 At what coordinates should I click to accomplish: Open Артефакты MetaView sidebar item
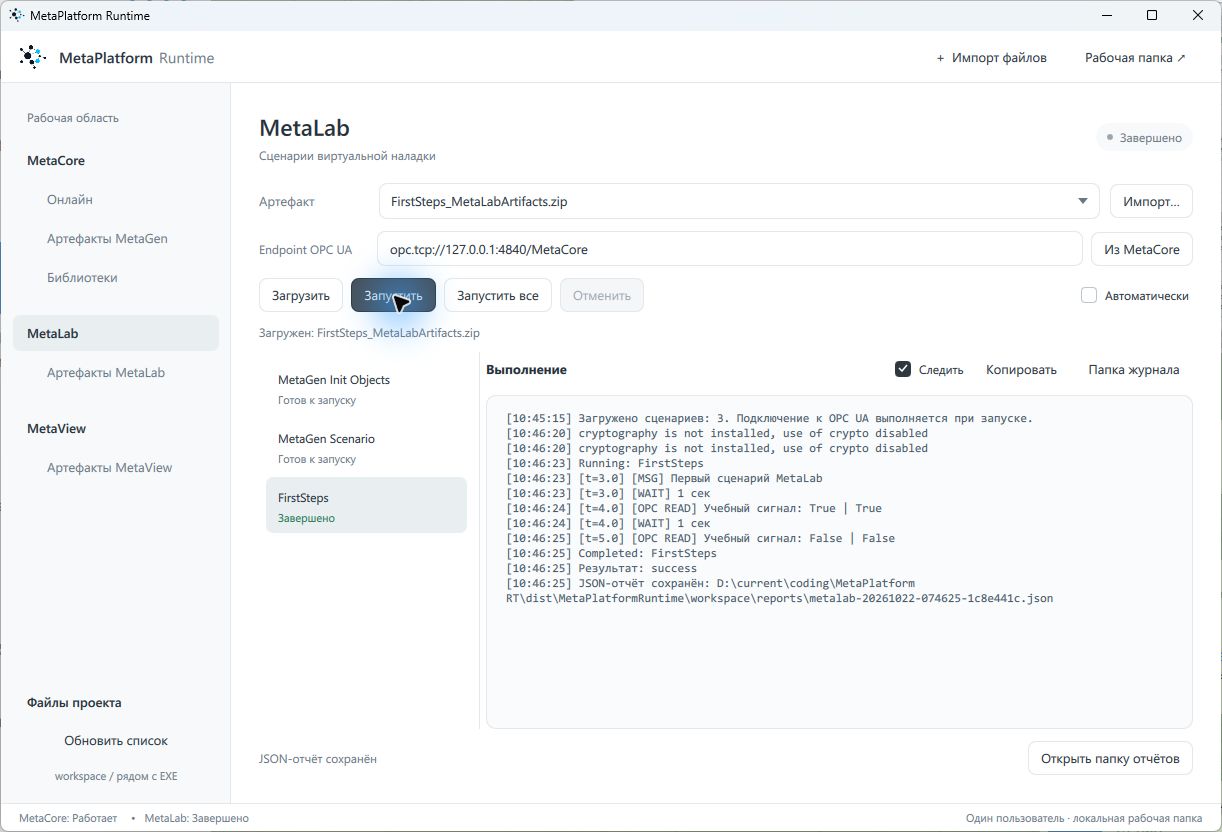coord(110,467)
